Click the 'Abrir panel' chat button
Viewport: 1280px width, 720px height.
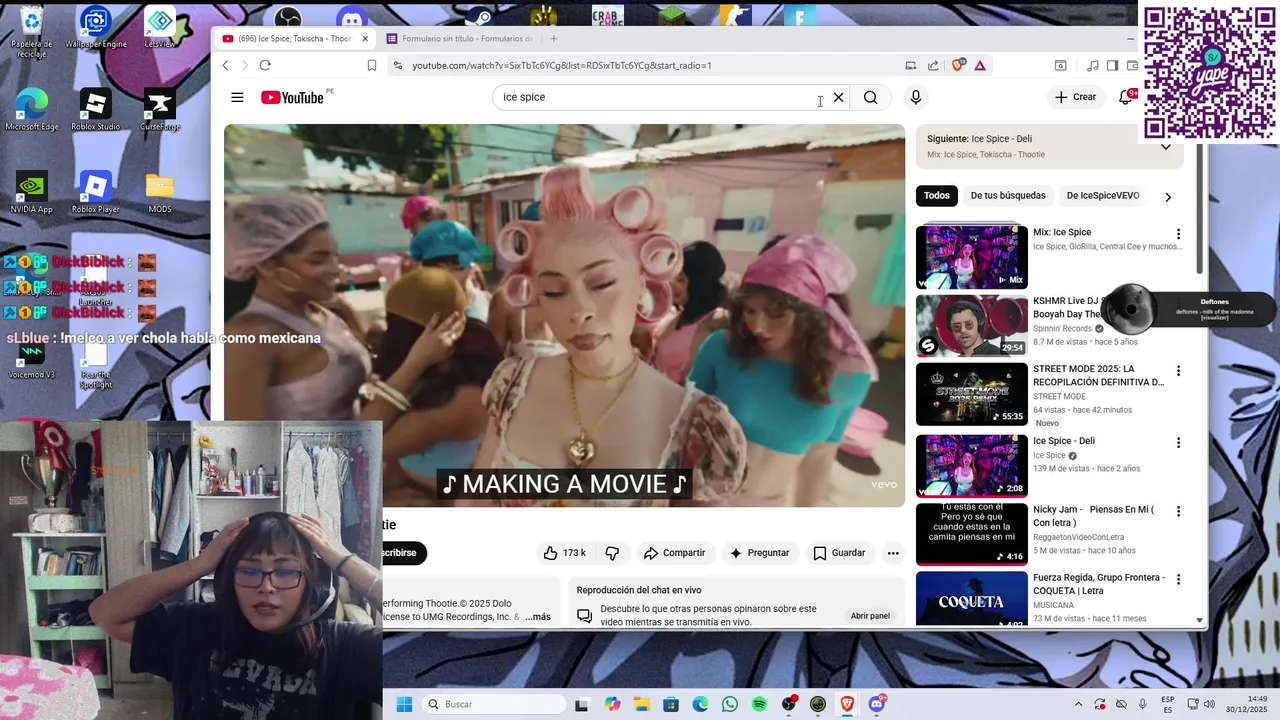870,616
